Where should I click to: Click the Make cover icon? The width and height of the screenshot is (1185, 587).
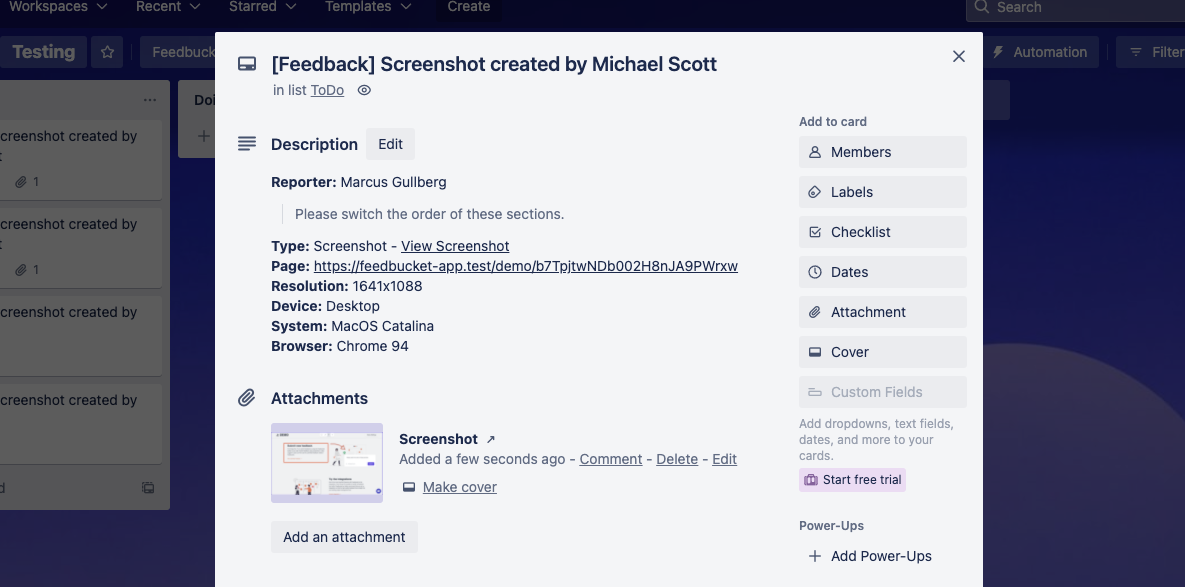(x=409, y=487)
